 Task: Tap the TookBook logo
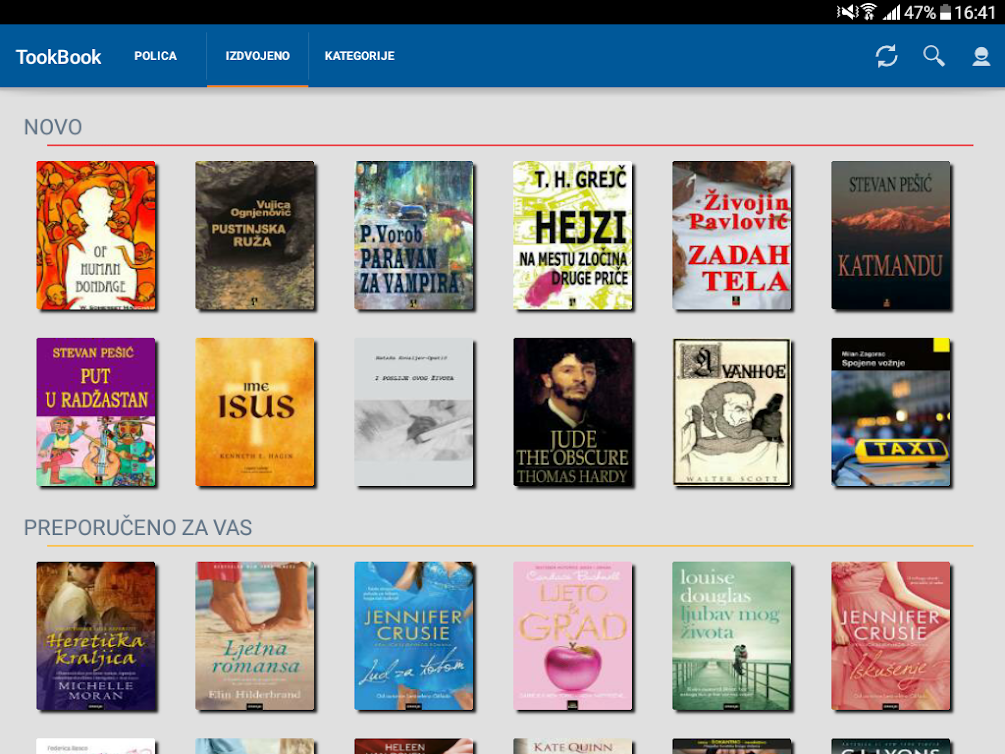click(58, 56)
